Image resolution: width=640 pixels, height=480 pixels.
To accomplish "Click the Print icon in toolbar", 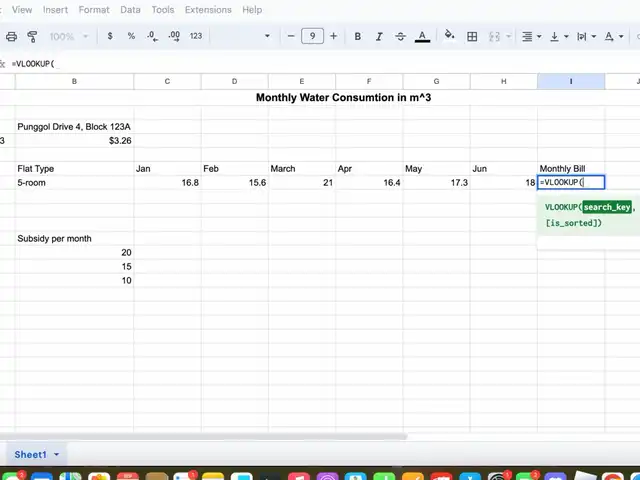I will [11, 36].
